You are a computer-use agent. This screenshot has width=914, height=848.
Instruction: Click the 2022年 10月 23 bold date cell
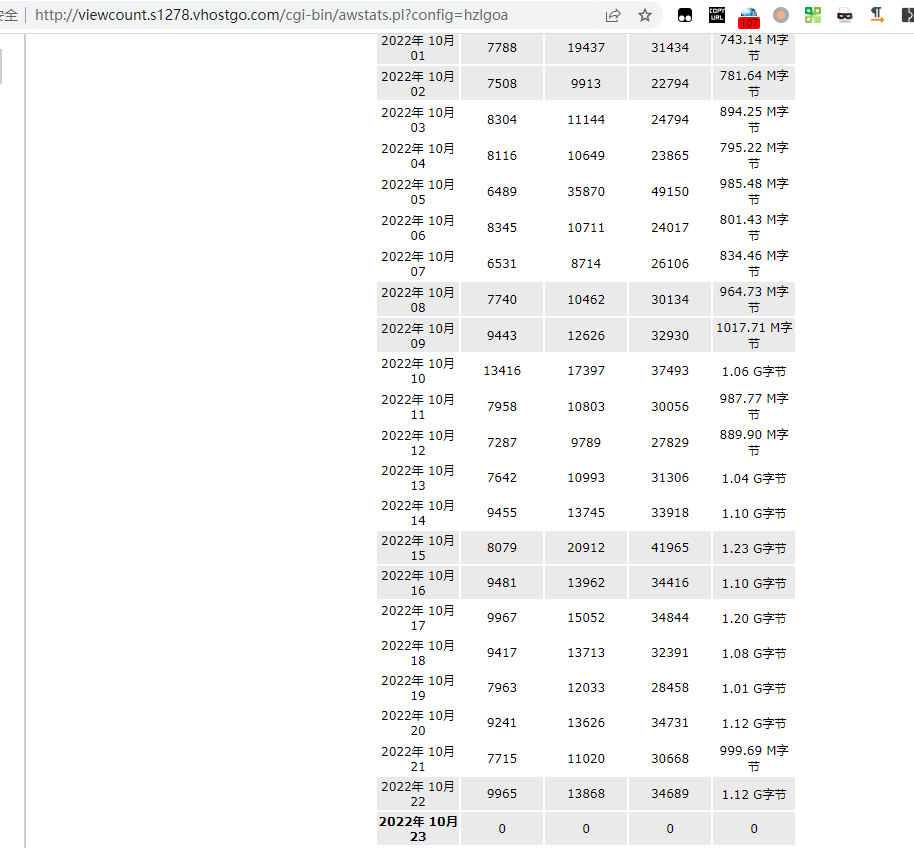click(x=418, y=828)
